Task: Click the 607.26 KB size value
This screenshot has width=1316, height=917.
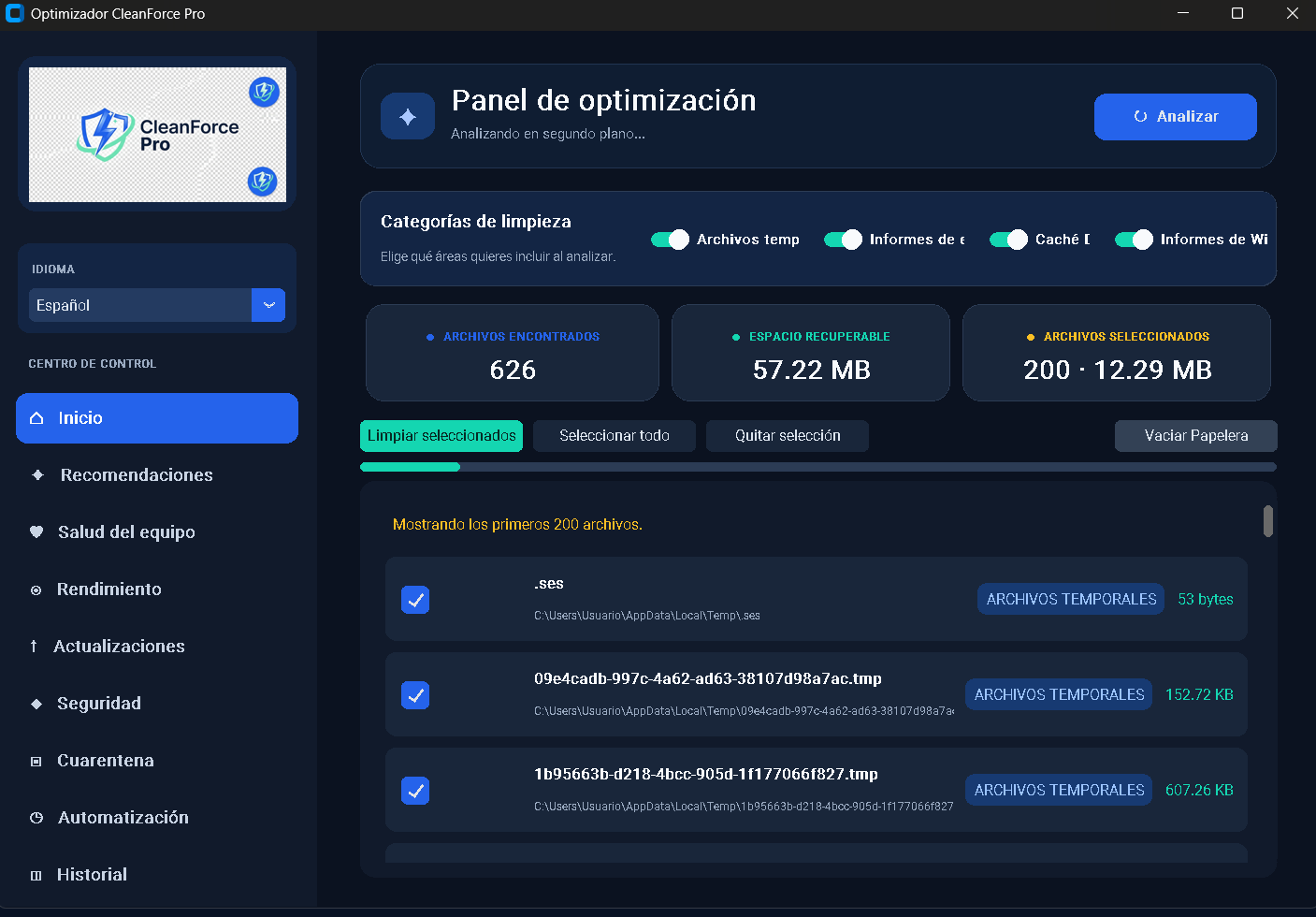Action: click(x=1199, y=791)
